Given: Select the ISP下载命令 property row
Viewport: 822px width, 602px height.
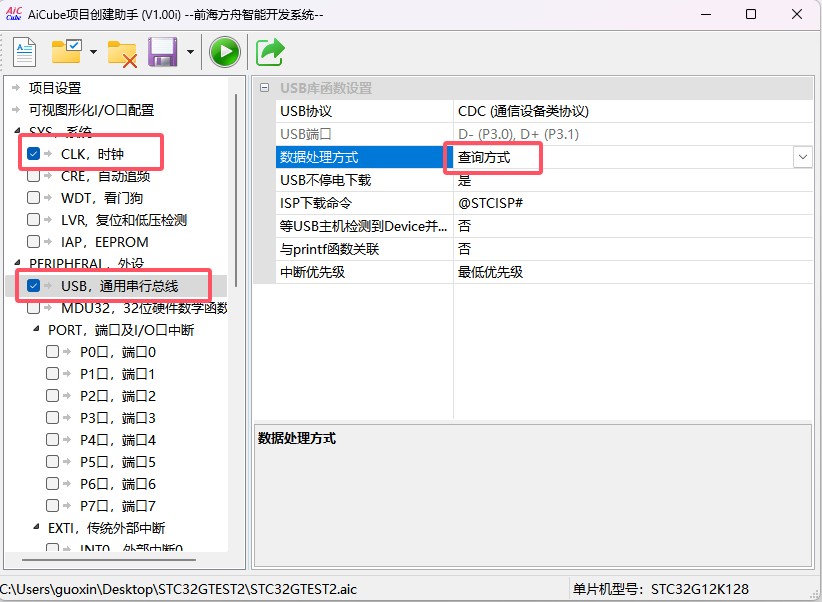Looking at the screenshot, I should click(544, 203).
